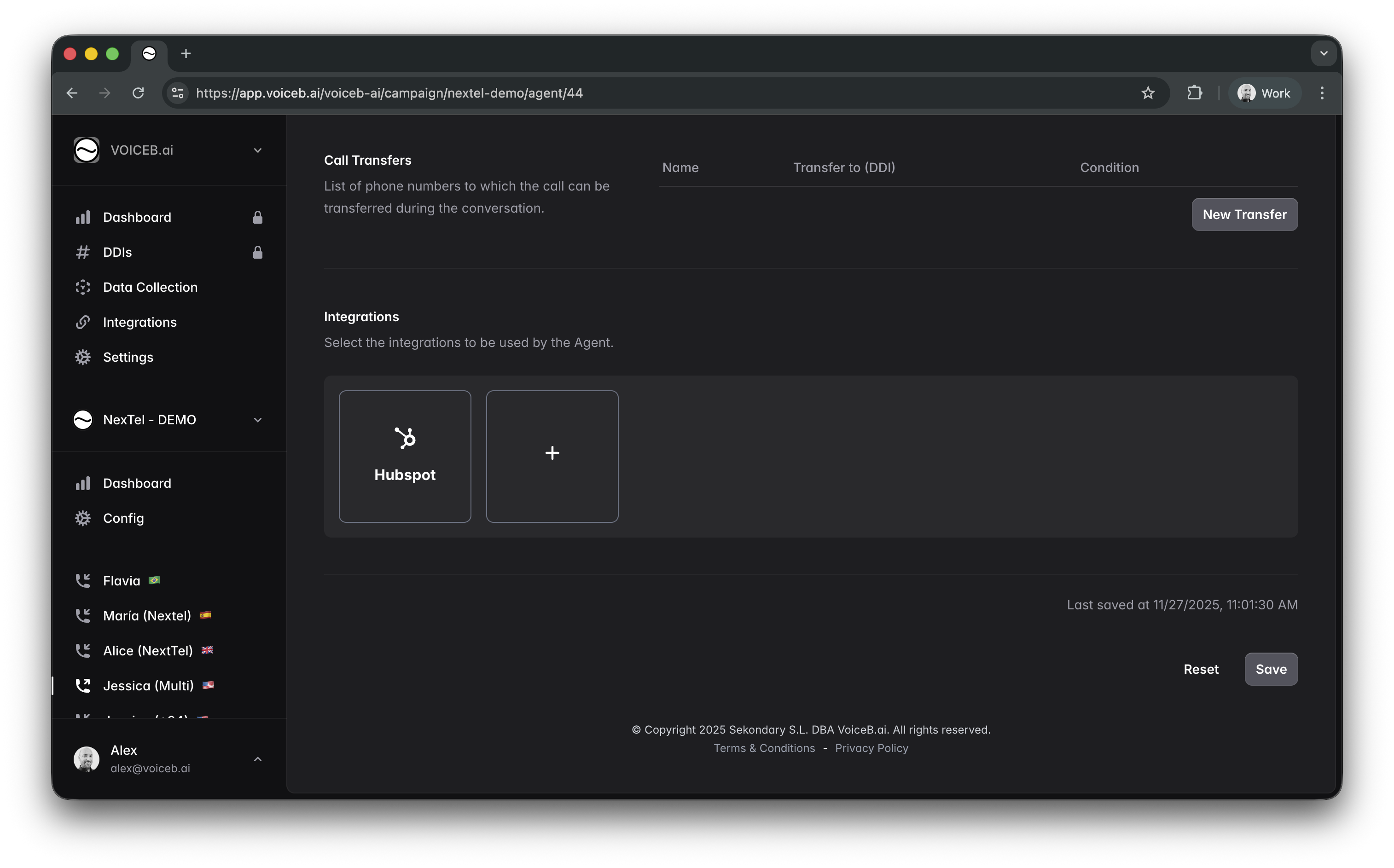Go back to previous page
This screenshot has height=868, width=1394.
coord(72,93)
